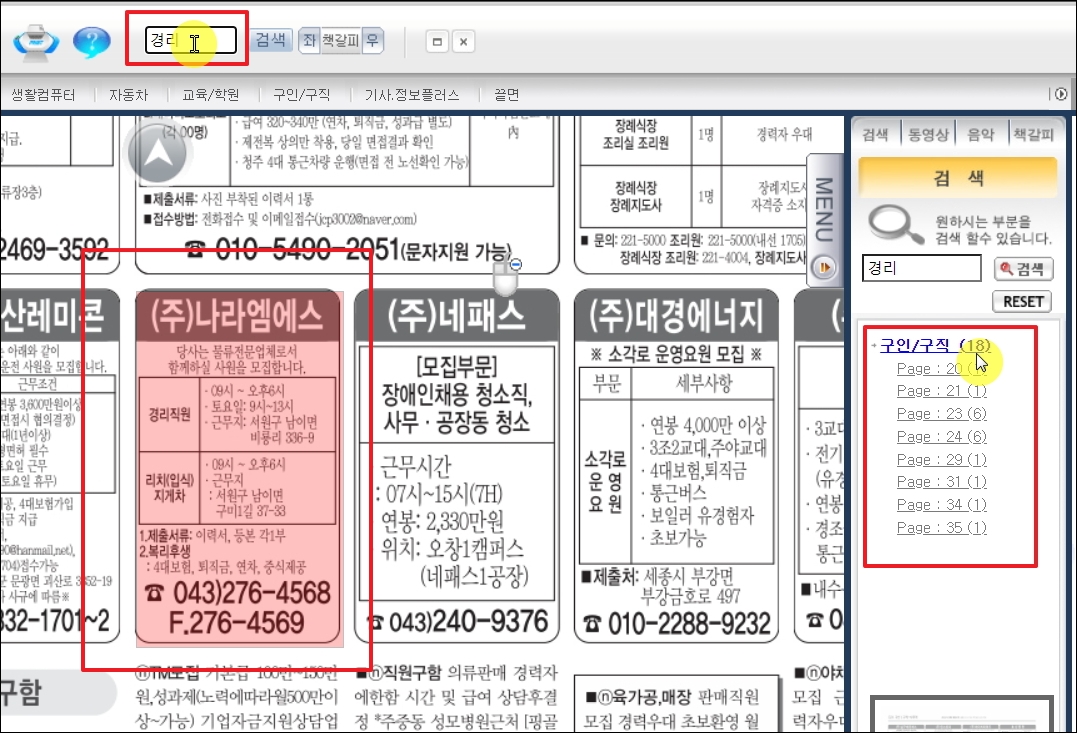Click the X close icon in the toolbar
This screenshot has height=733, width=1077.
tap(464, 42)
